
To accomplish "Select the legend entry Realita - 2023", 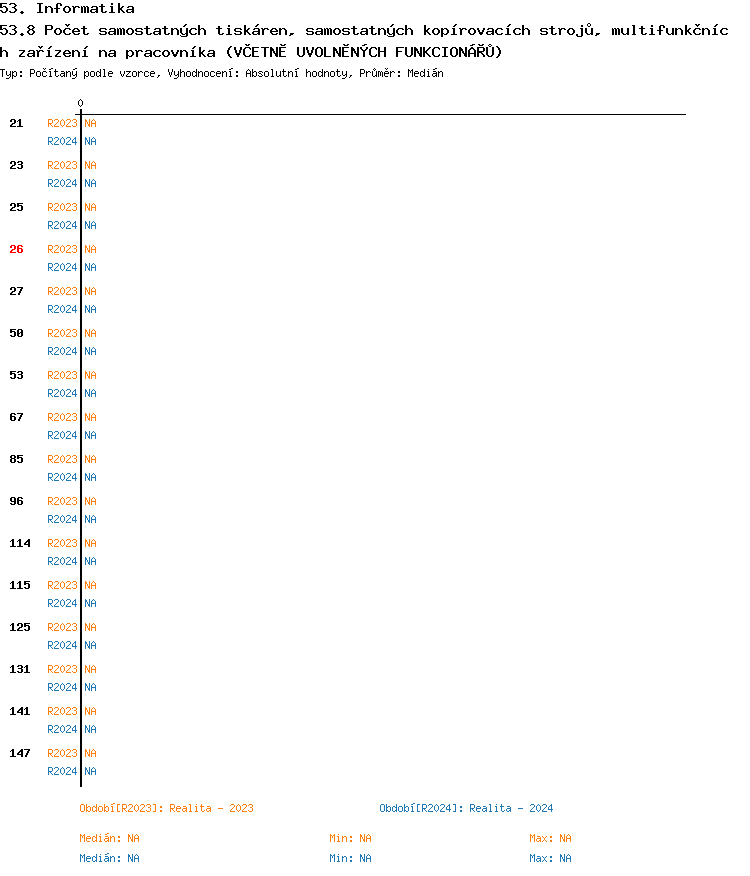I will [x=166, y=808].
